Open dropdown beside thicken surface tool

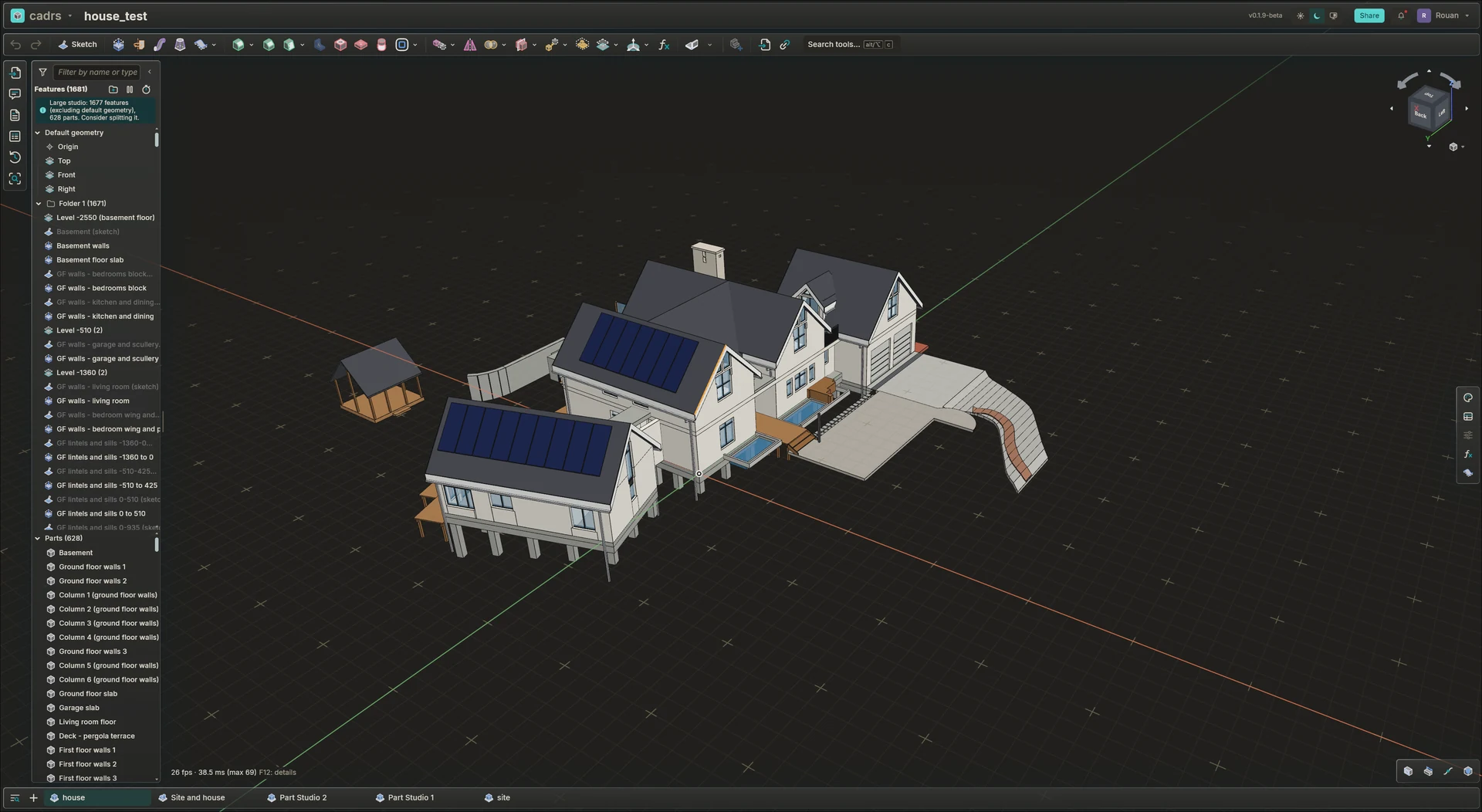[x=215, y=45]
